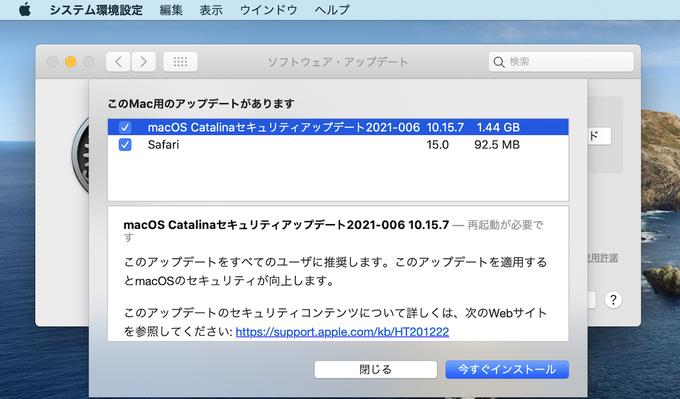Open the ウインドウ menu
680x399 pixels.
pos(268,10)
